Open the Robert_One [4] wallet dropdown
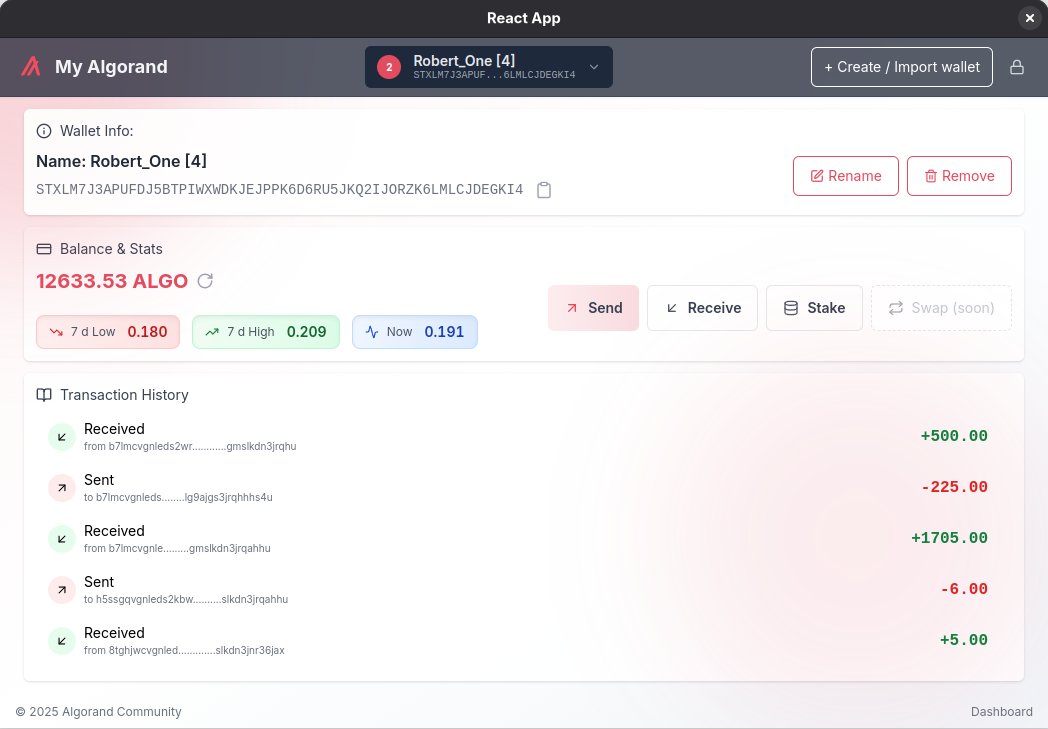This screenshot has height=729, width=1048. pos(489,67)
